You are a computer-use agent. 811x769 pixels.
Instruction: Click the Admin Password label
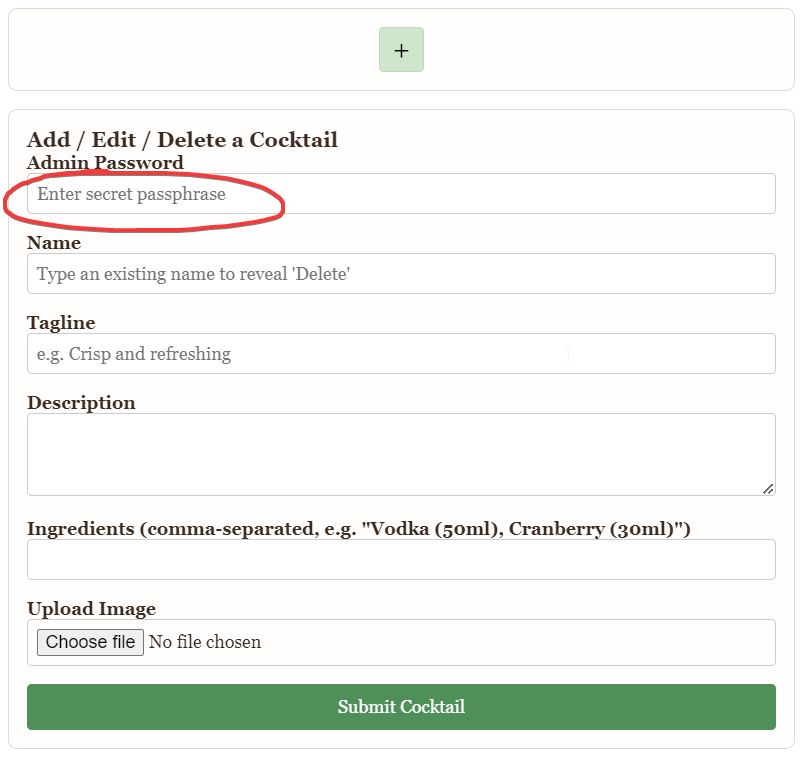[105, 163]
